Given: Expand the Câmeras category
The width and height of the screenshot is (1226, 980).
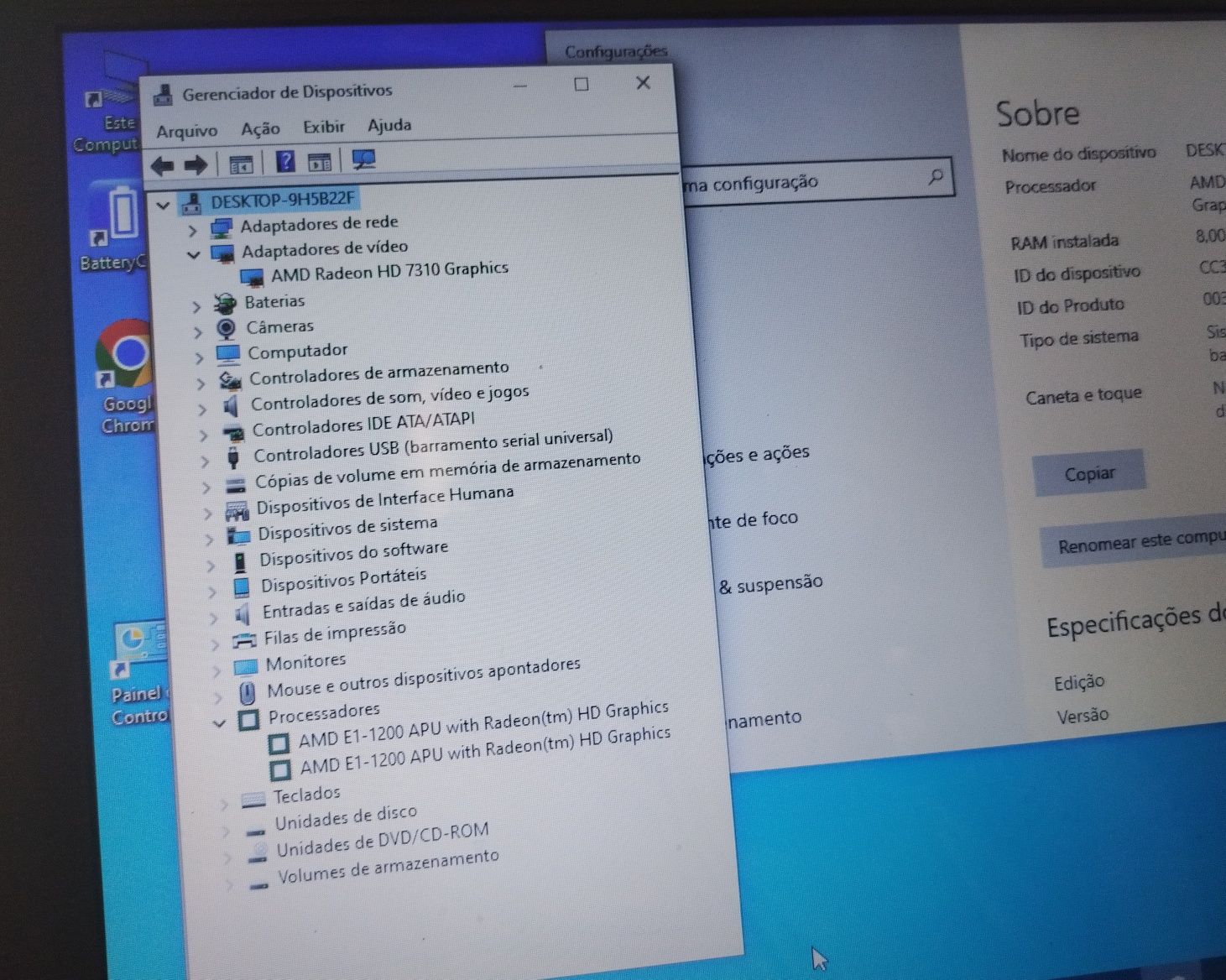Looking at the screenshot, I should [198, 331].
